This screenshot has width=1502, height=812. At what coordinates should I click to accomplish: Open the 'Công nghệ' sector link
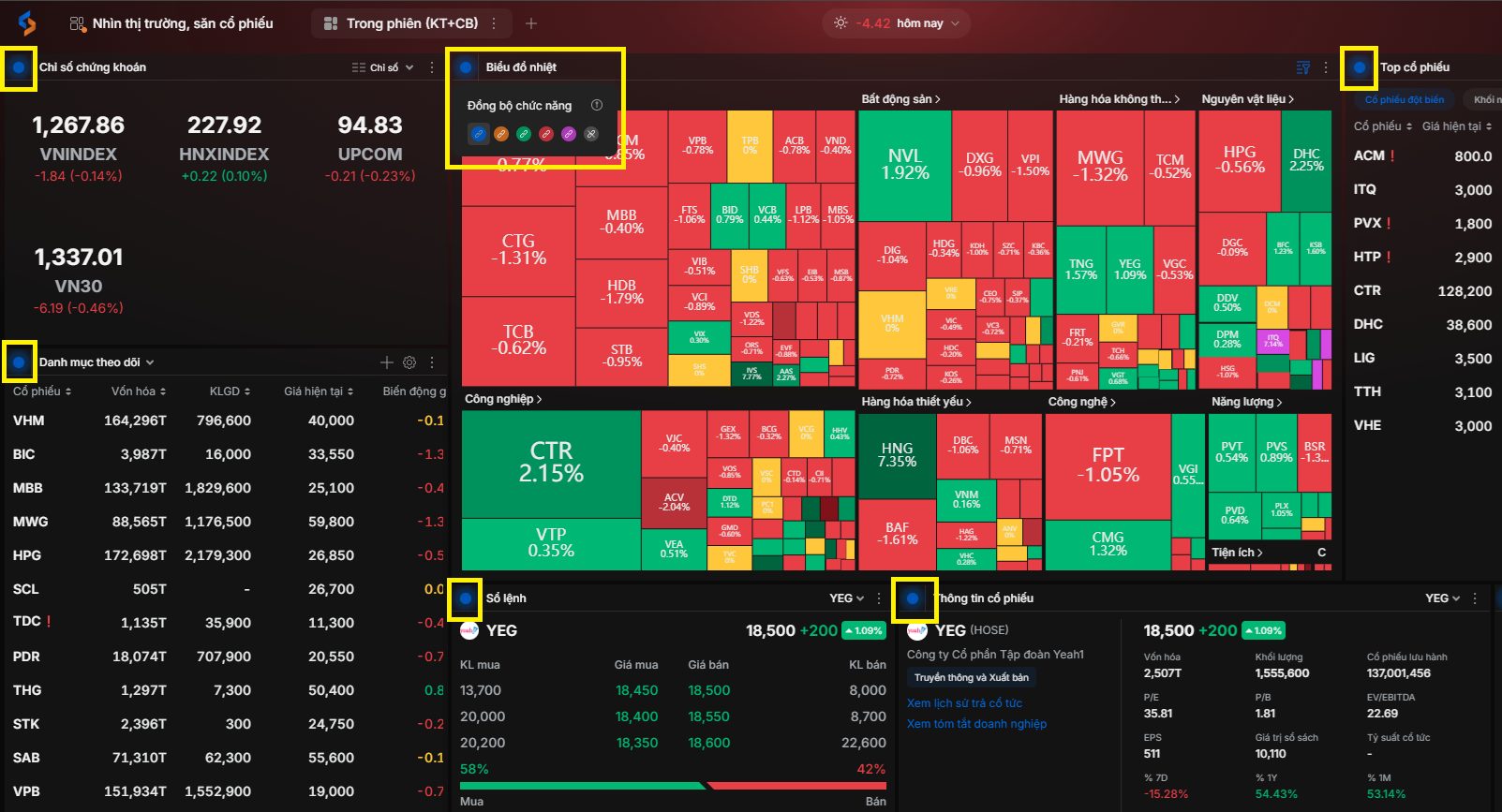coord(1081,402)
